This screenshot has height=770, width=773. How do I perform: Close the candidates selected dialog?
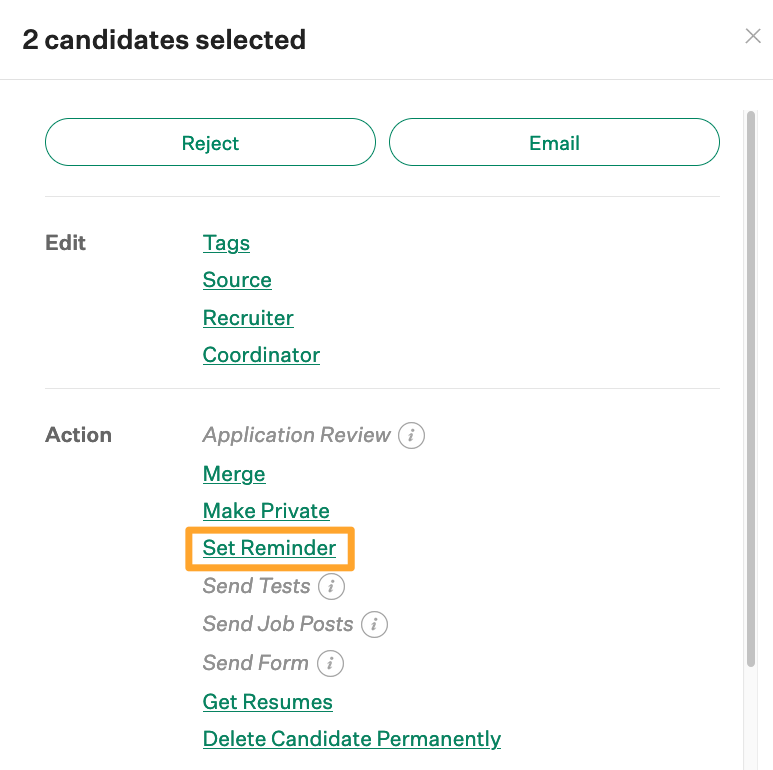click(753, 37)
